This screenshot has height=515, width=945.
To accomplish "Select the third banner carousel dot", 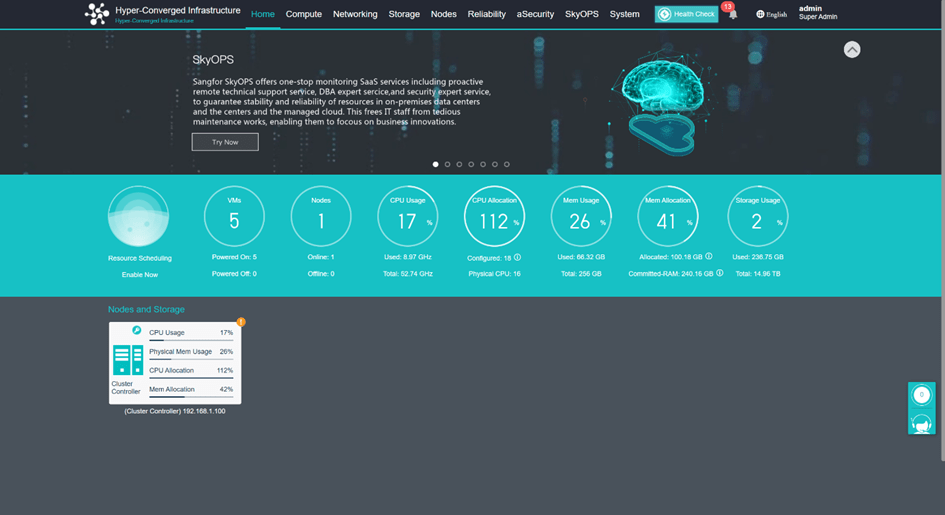I will pos(459,164).
